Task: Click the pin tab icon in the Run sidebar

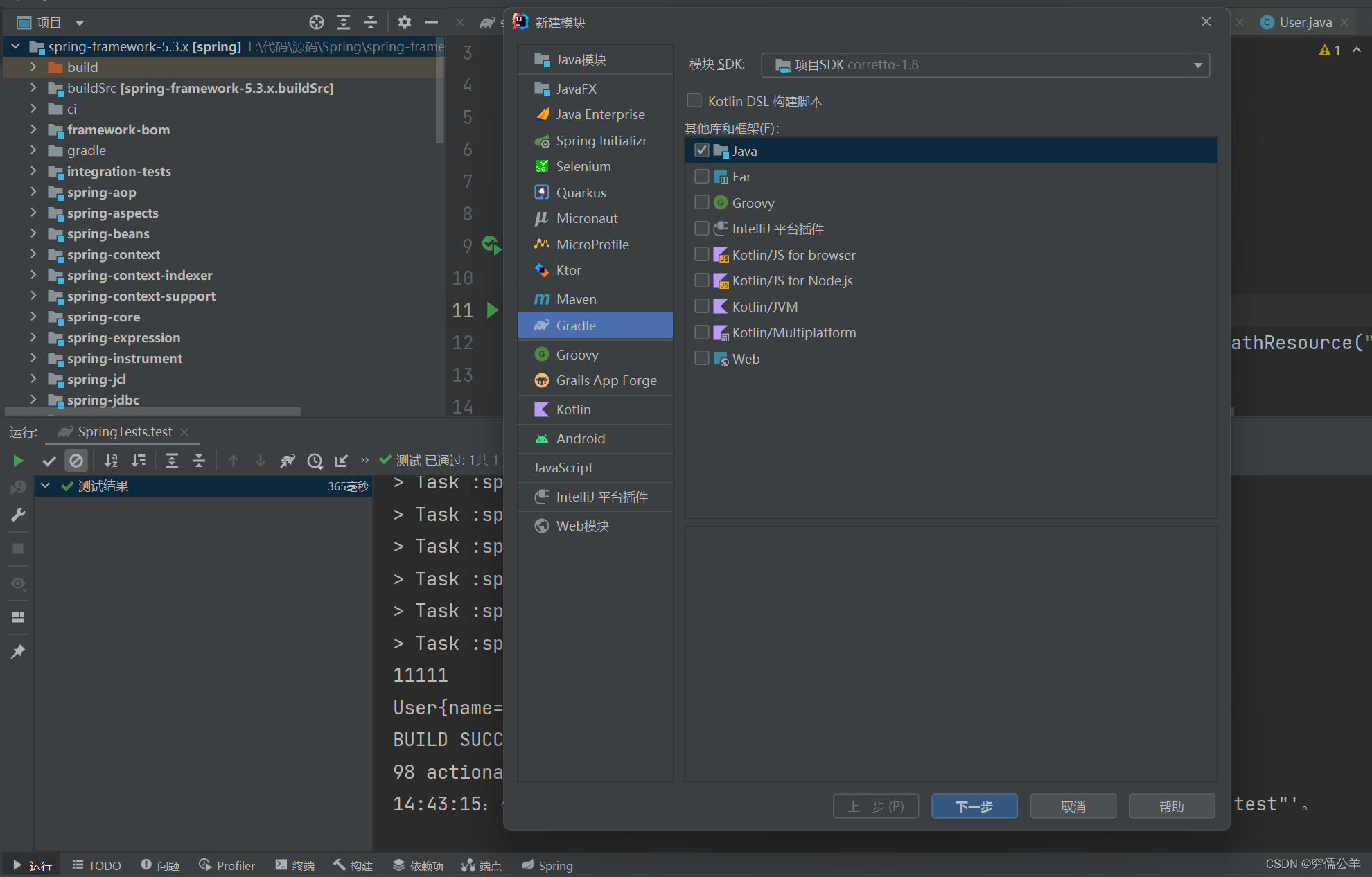Action: coord(18,651)
